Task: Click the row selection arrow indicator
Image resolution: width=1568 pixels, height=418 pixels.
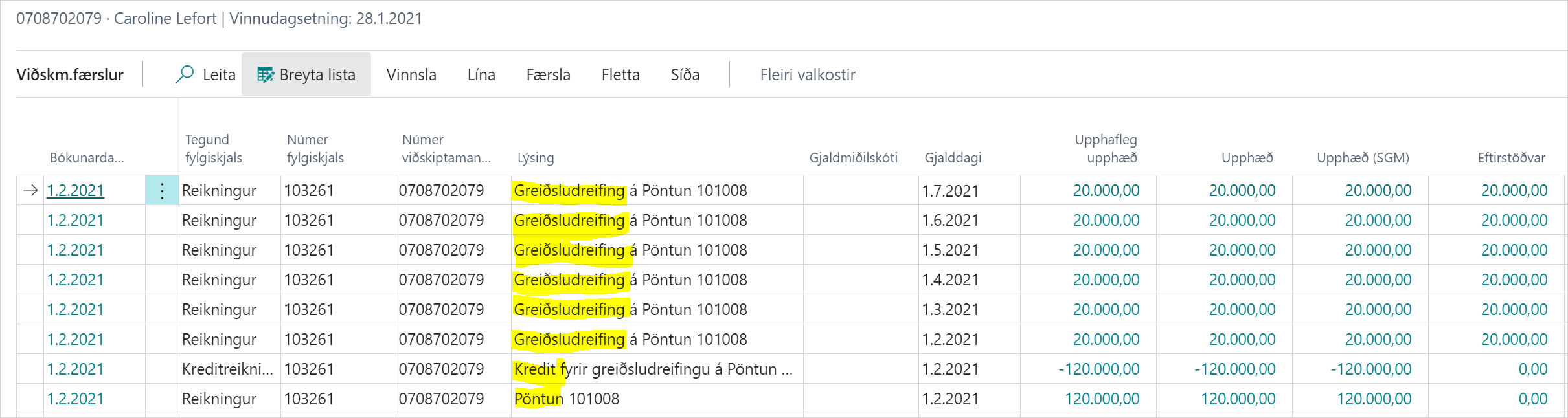Action: point(30,191)
